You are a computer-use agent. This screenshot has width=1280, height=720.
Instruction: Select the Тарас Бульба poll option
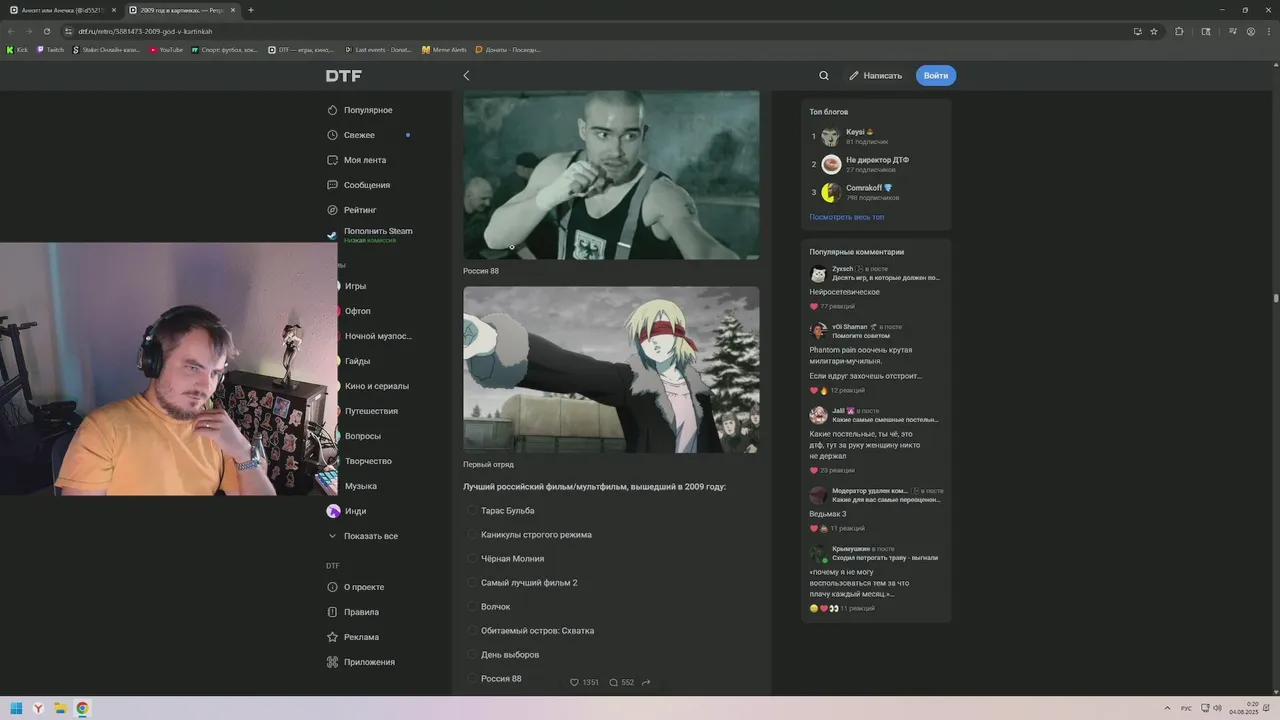500,511
